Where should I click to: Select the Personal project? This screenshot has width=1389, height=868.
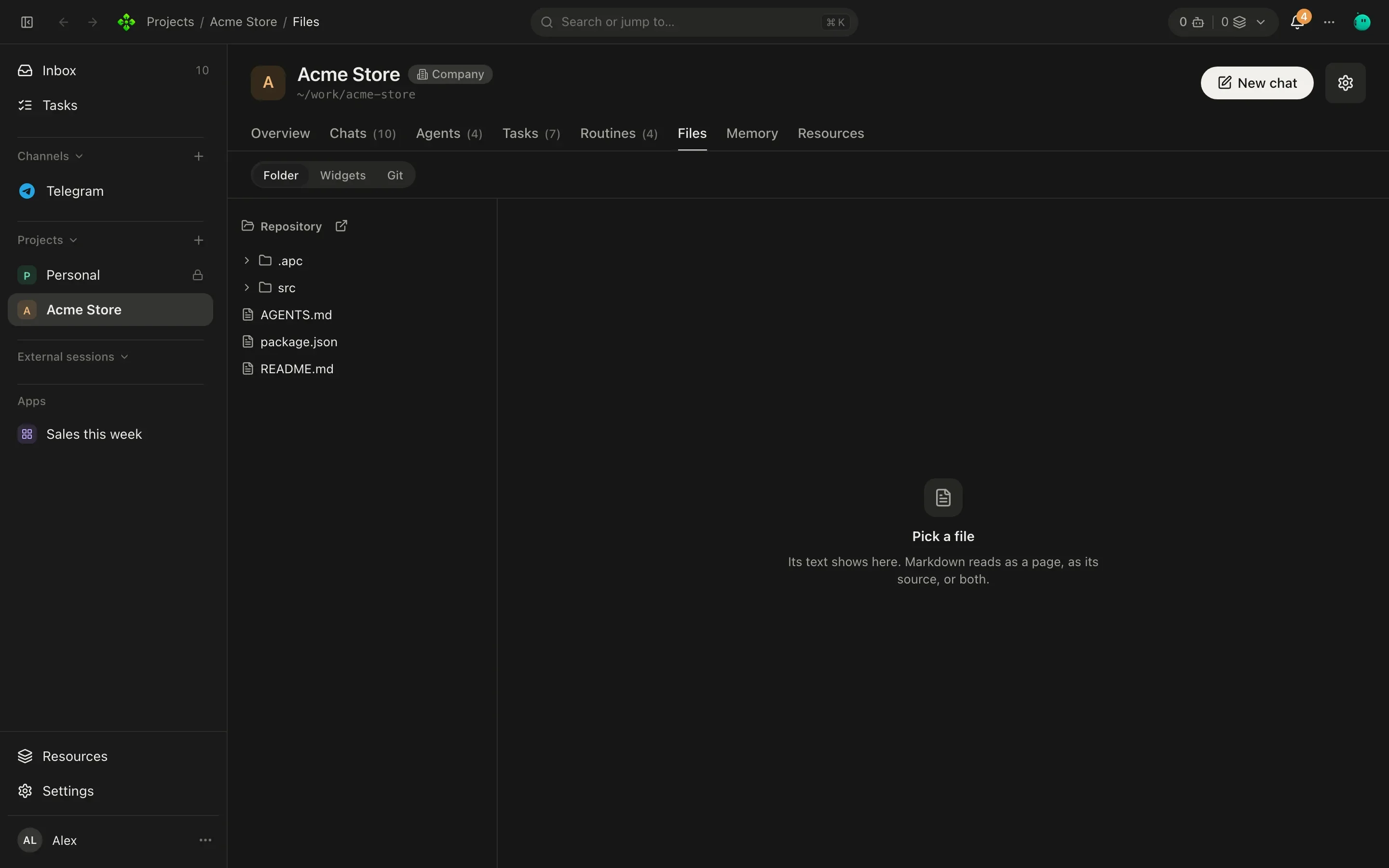click(x=110, y=275)
